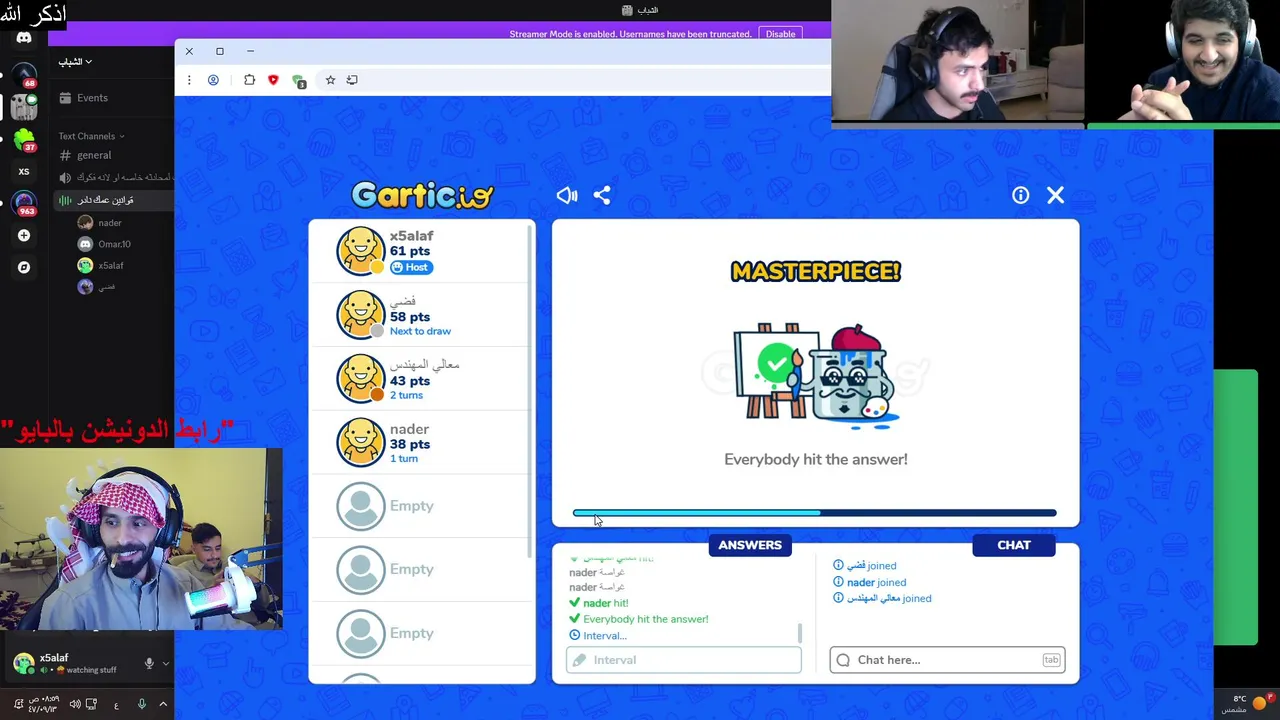This screenshot has width=1280, height=720.
Task: Select the active voice channel with green bars
Action: click(x=114, y=200)
